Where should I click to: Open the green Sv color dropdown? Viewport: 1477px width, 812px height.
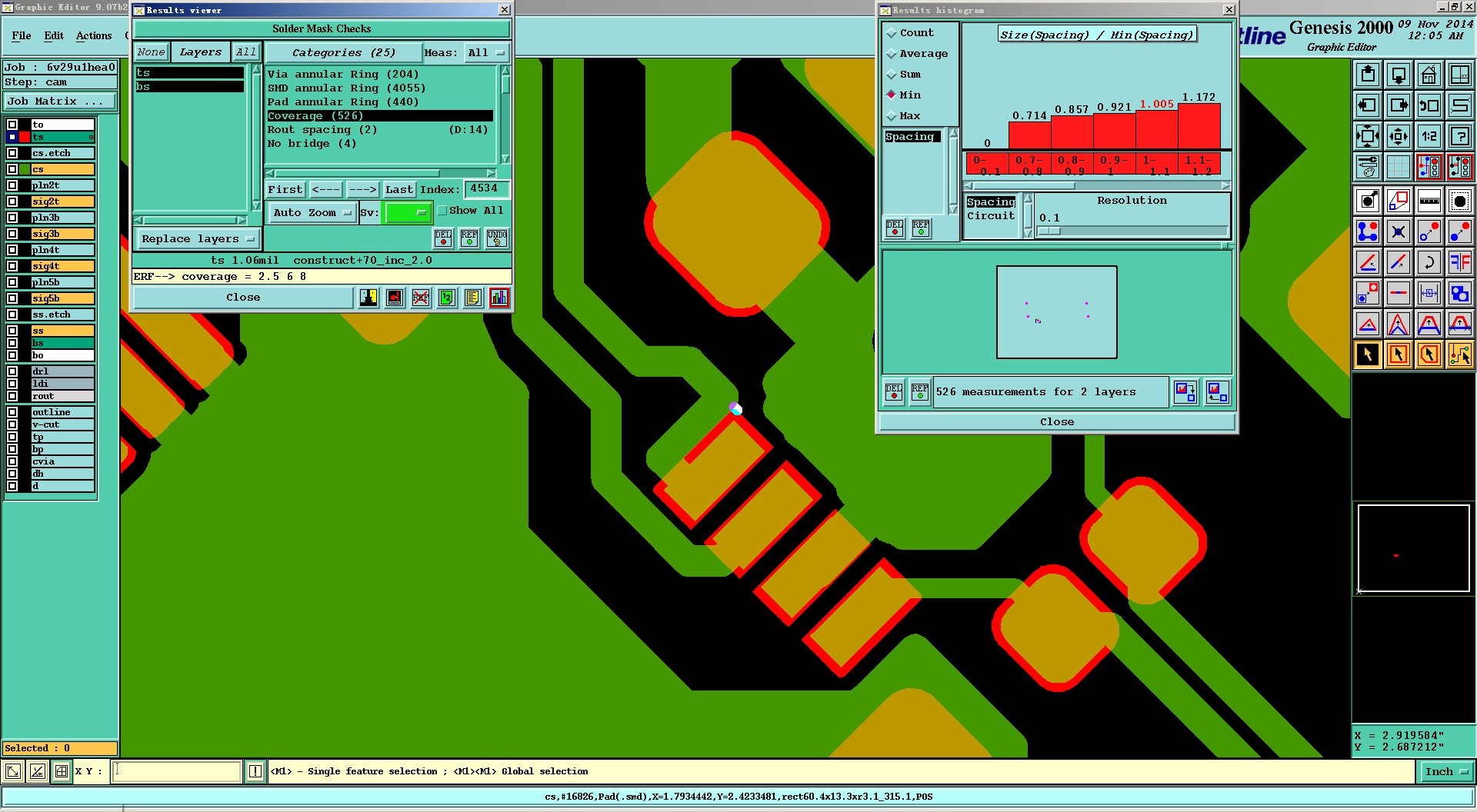pyautogui.click(x=407, y=213)
